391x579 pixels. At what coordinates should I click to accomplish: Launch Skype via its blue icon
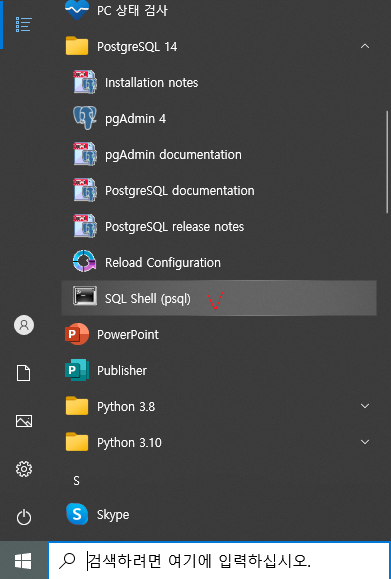(x=77, y=514)
